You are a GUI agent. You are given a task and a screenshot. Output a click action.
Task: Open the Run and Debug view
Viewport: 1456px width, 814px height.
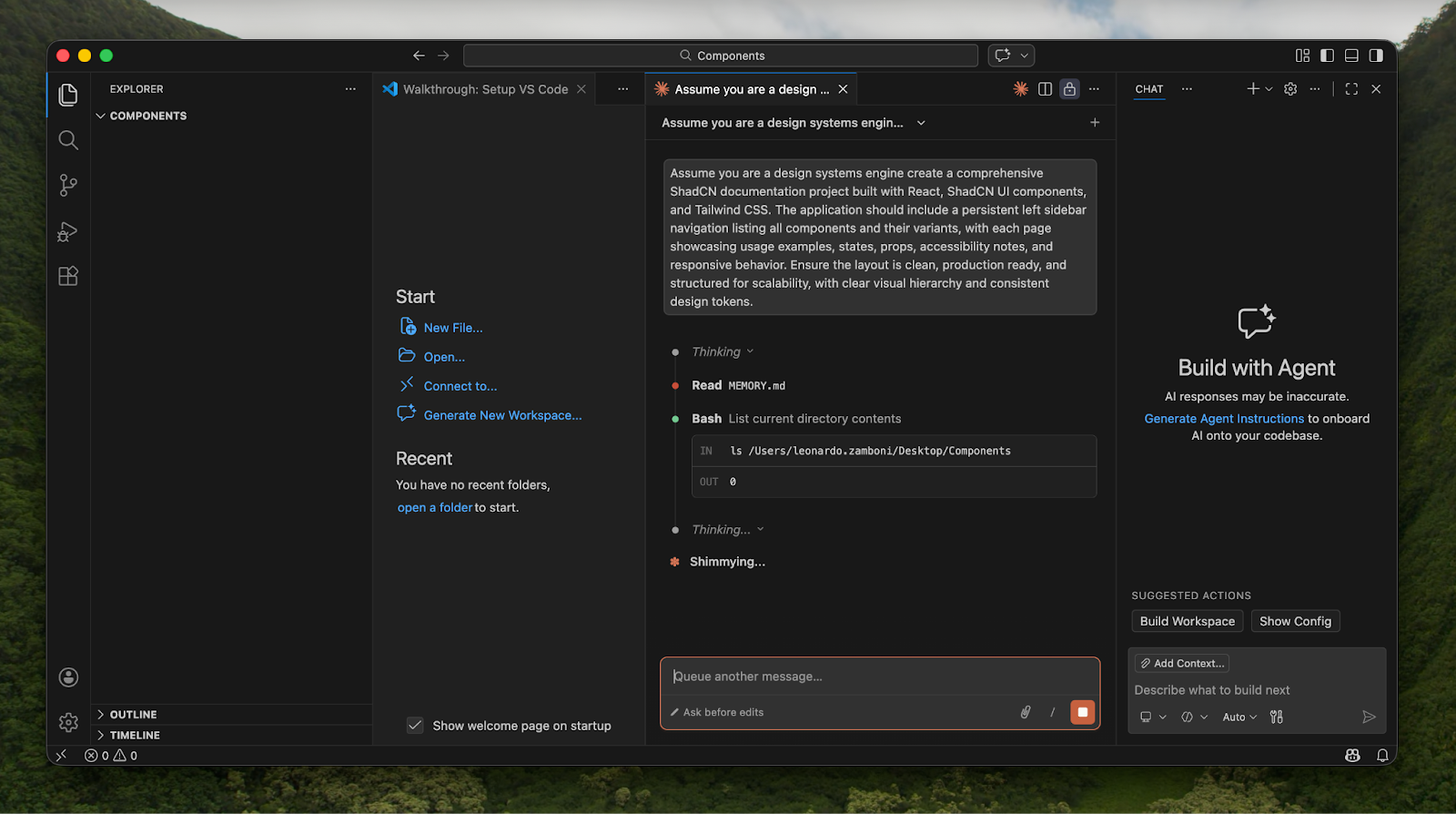[68, 231]
